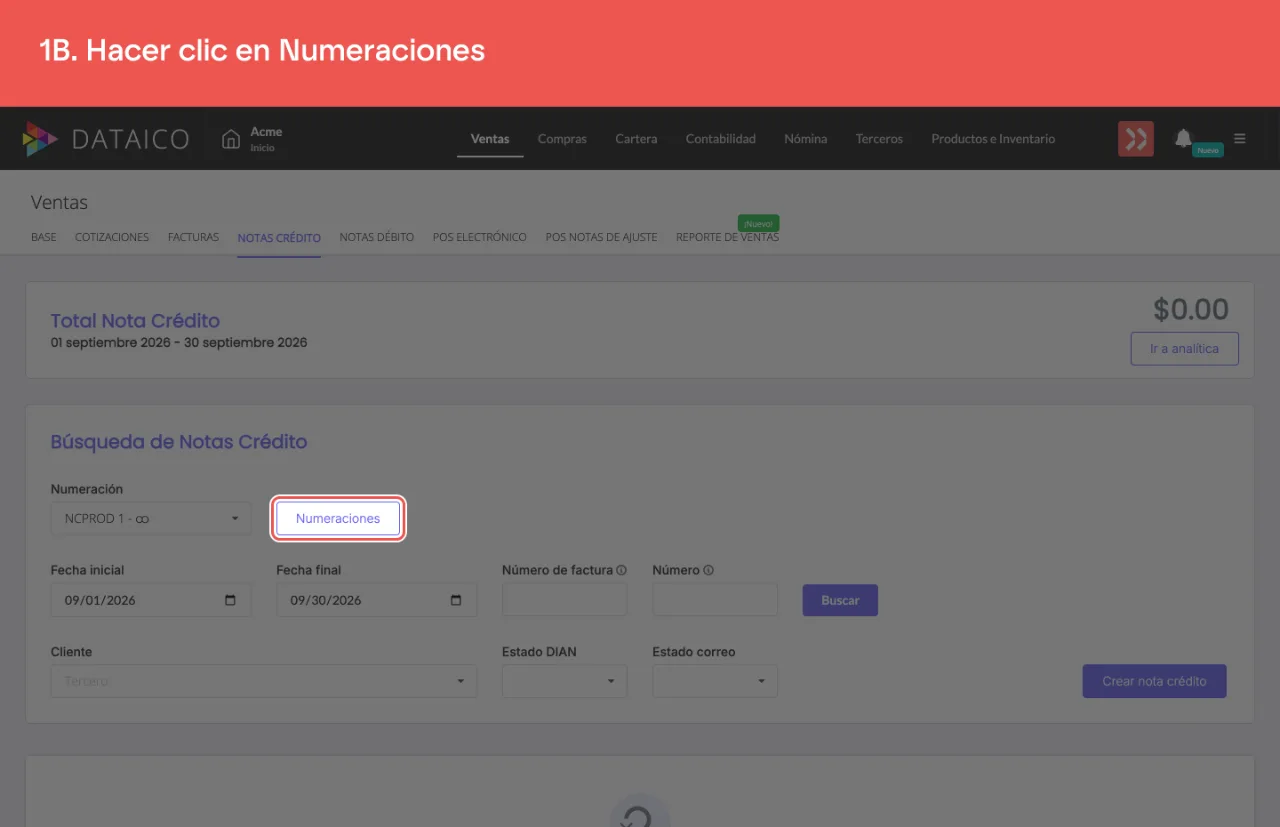Click the Acme Inicio company link
Screen dimensions: 1280x827
pos(253,139)
